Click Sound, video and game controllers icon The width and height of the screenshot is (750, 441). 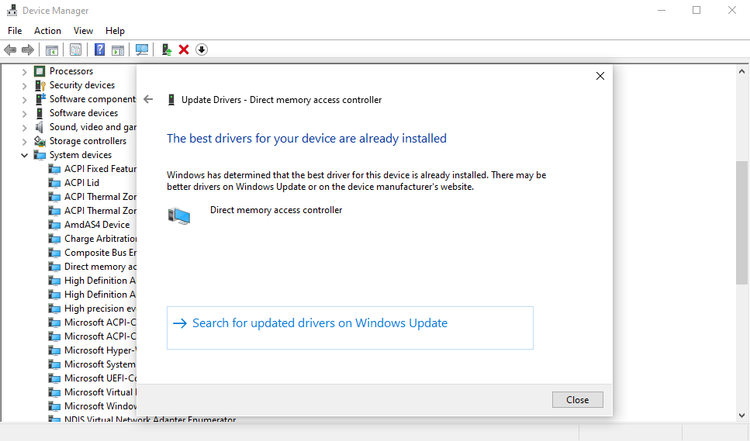[x=39, y=127]
